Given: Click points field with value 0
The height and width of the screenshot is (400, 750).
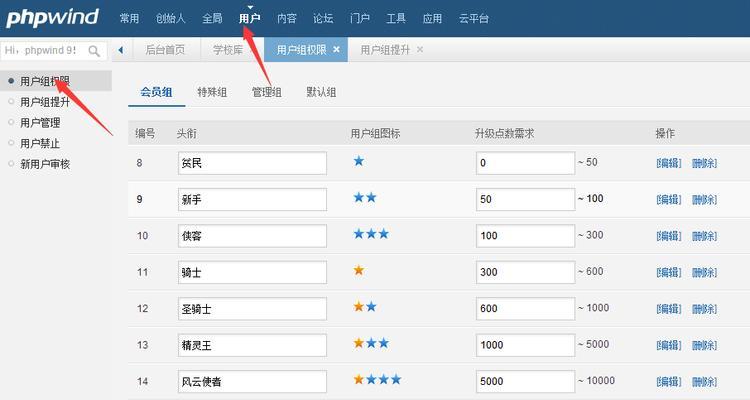Looking at the screenshot, I should point(525,163).
